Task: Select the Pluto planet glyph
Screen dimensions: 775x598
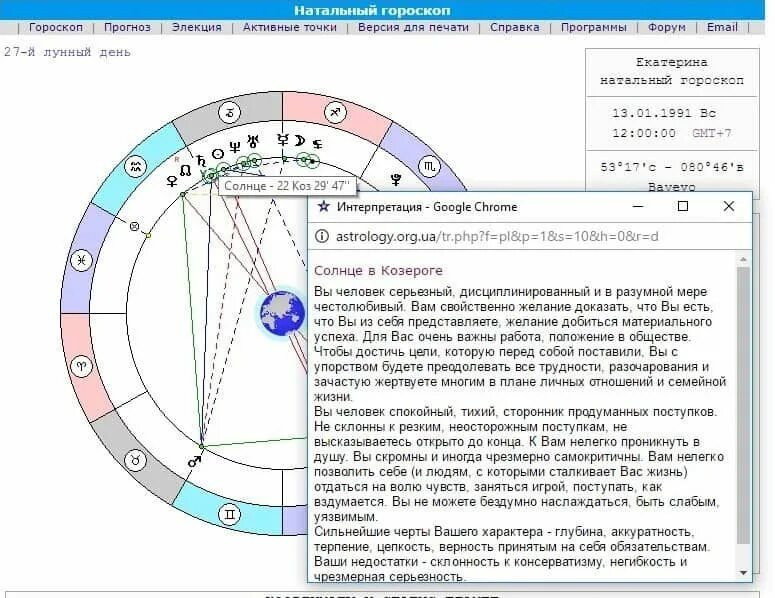Action: click(x=396, y=179)
